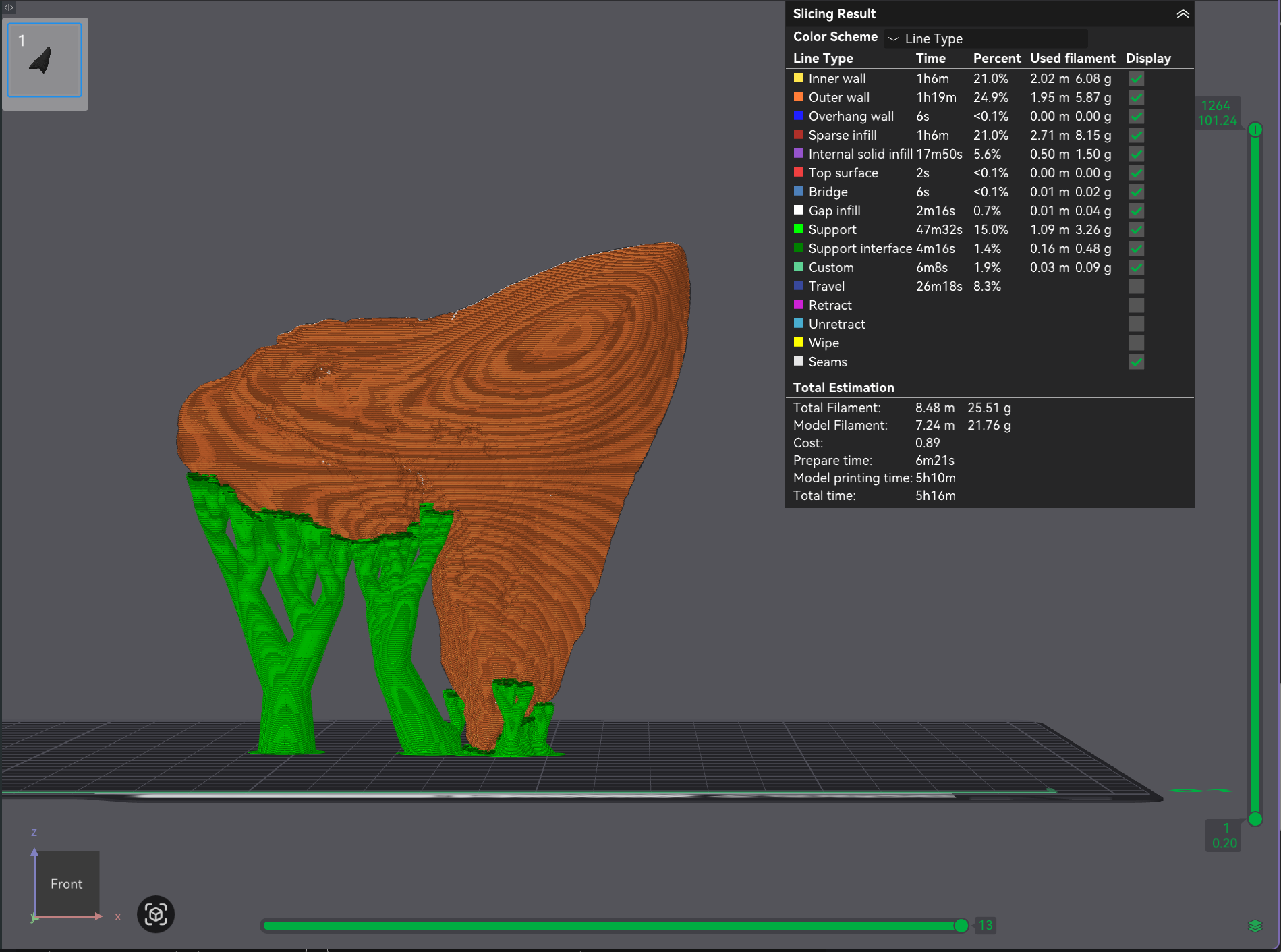Viewport: 1281px width, 952px height.
Task: Click the perspective view cube icon
Action: 156,914
